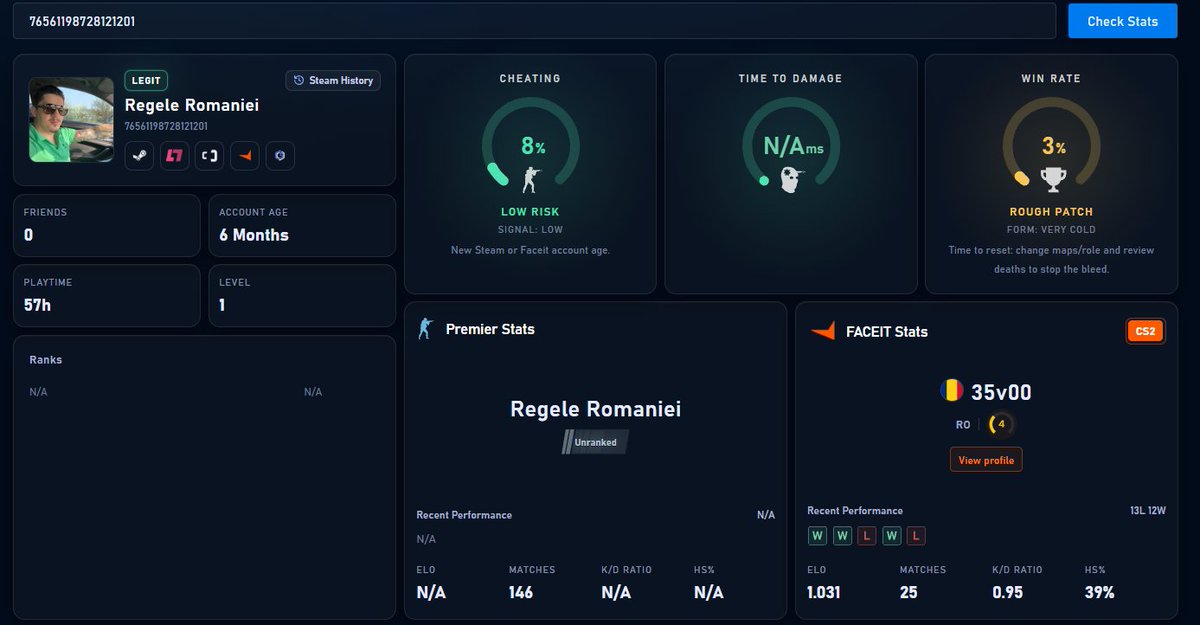This screenshot has width=1200, height=625.
Task: Click the 'ROUGH PATCH' label
Action: point(1051,212)
